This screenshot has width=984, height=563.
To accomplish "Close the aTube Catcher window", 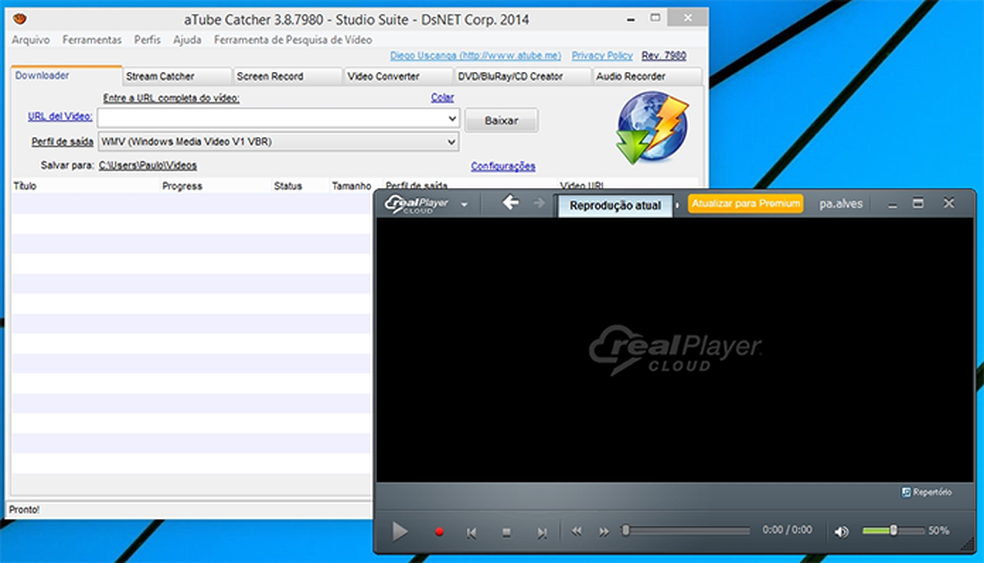I will click(688, 18).
